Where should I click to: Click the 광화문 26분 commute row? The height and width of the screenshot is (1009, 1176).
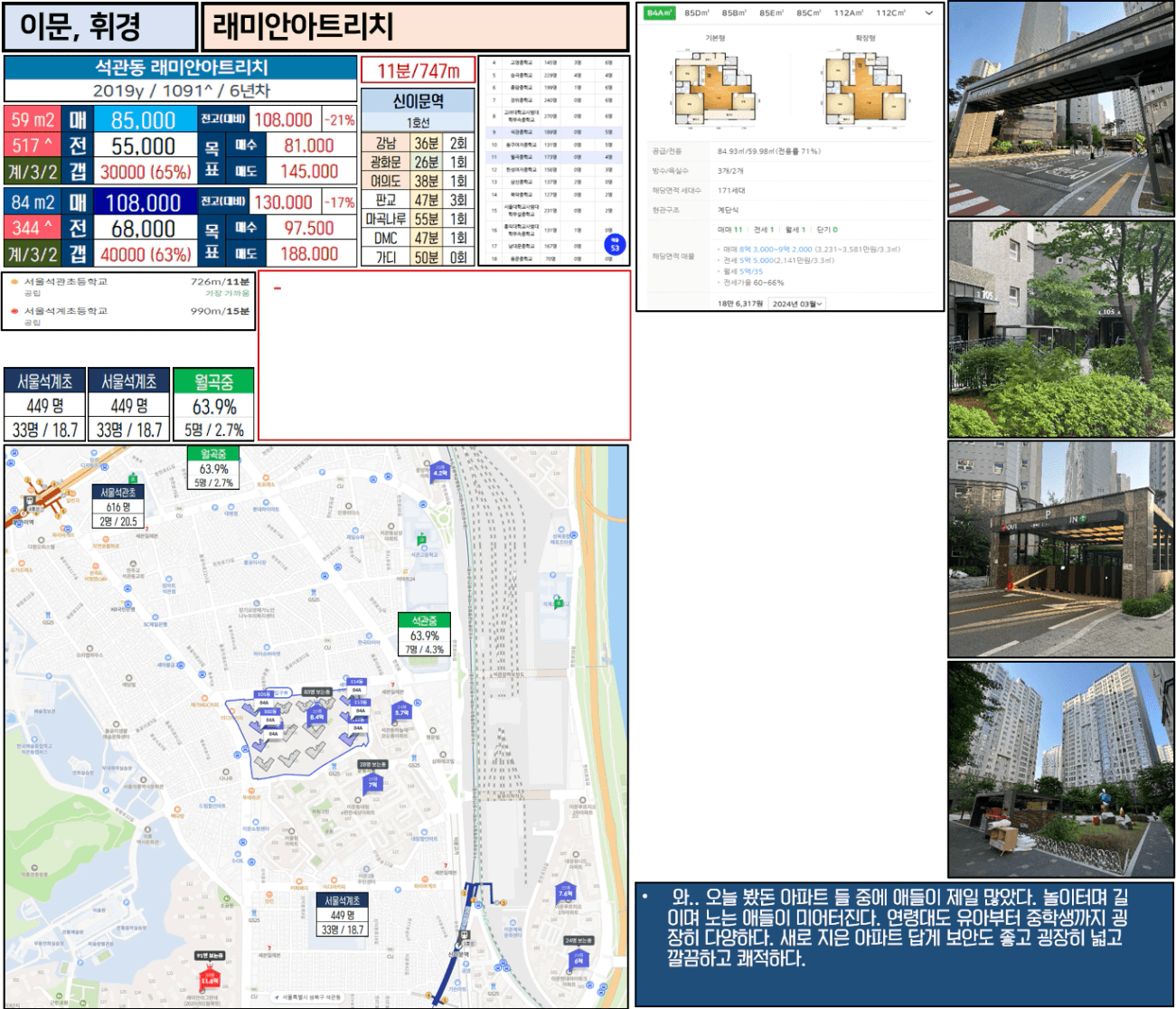click(418, 162)
